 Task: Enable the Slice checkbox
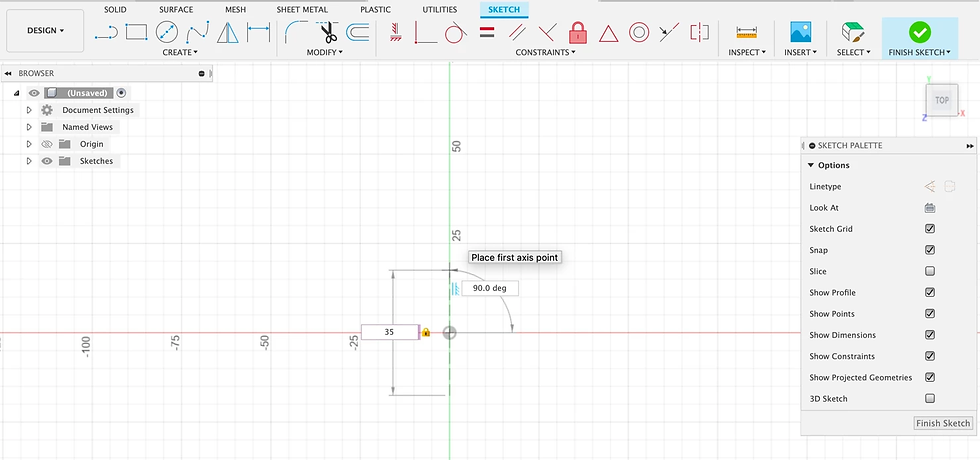coord(930,271)
